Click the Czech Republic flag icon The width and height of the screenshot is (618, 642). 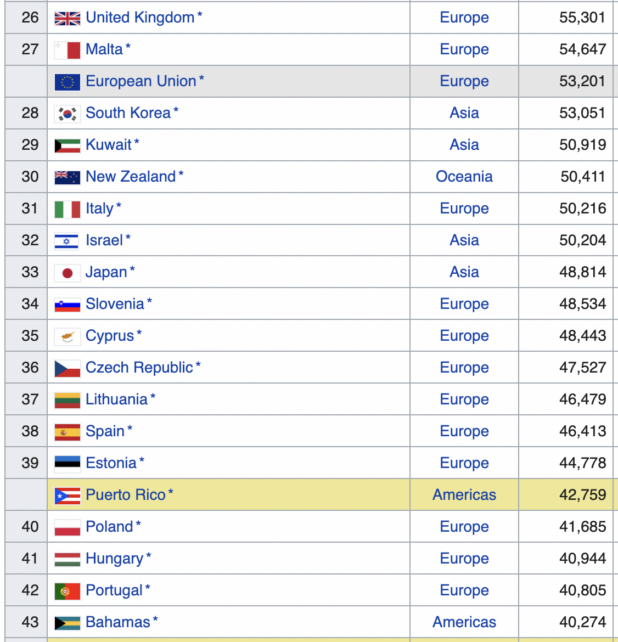point(67,368)
